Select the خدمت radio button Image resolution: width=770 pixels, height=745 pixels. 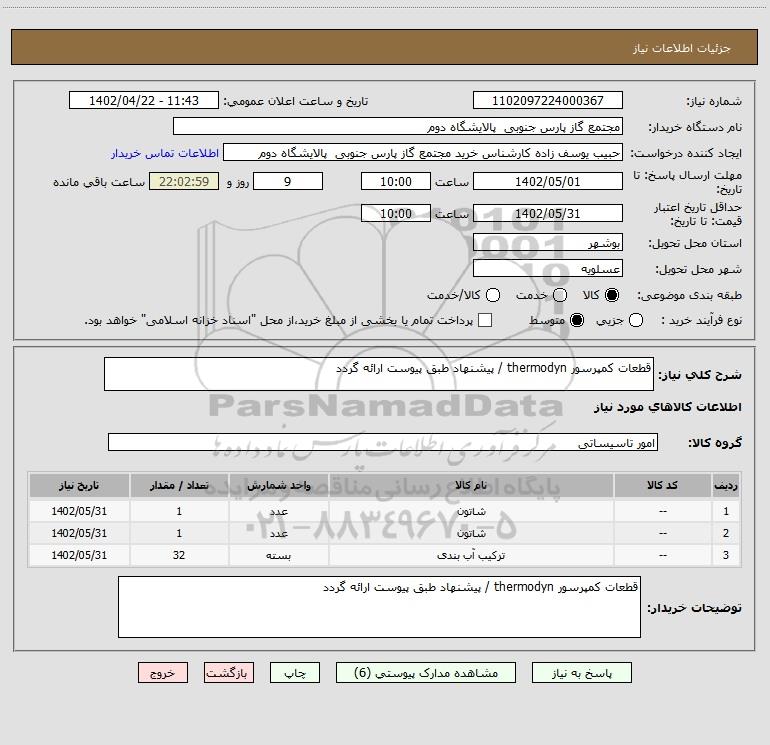560,295
